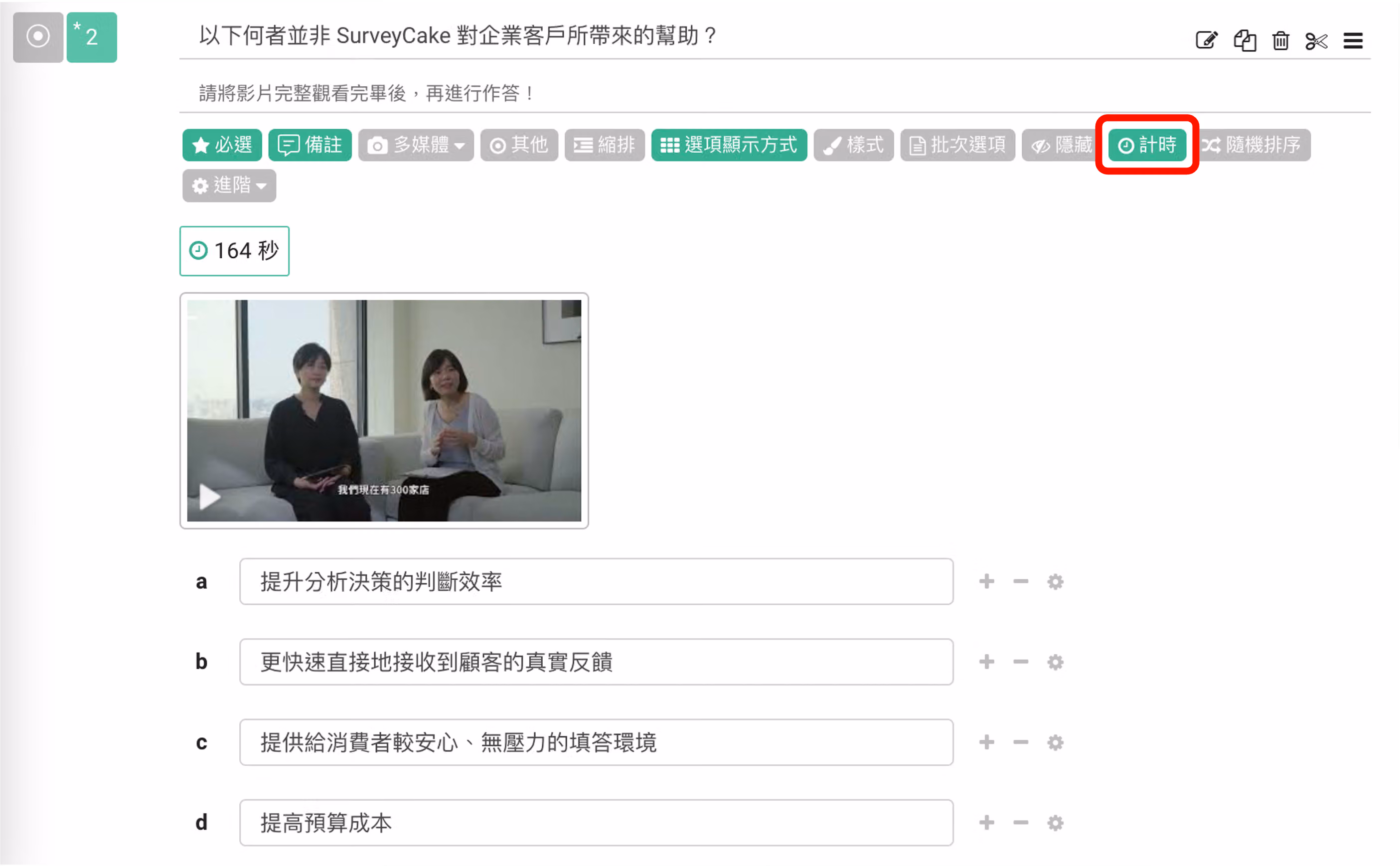Screen dimensions: 1400x866
Task: Click the single-choice question type icon
Action: [38, 37]
